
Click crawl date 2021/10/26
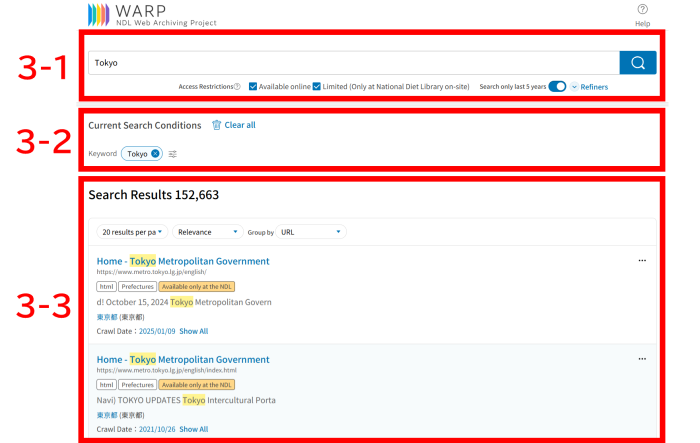pos(157,429)
